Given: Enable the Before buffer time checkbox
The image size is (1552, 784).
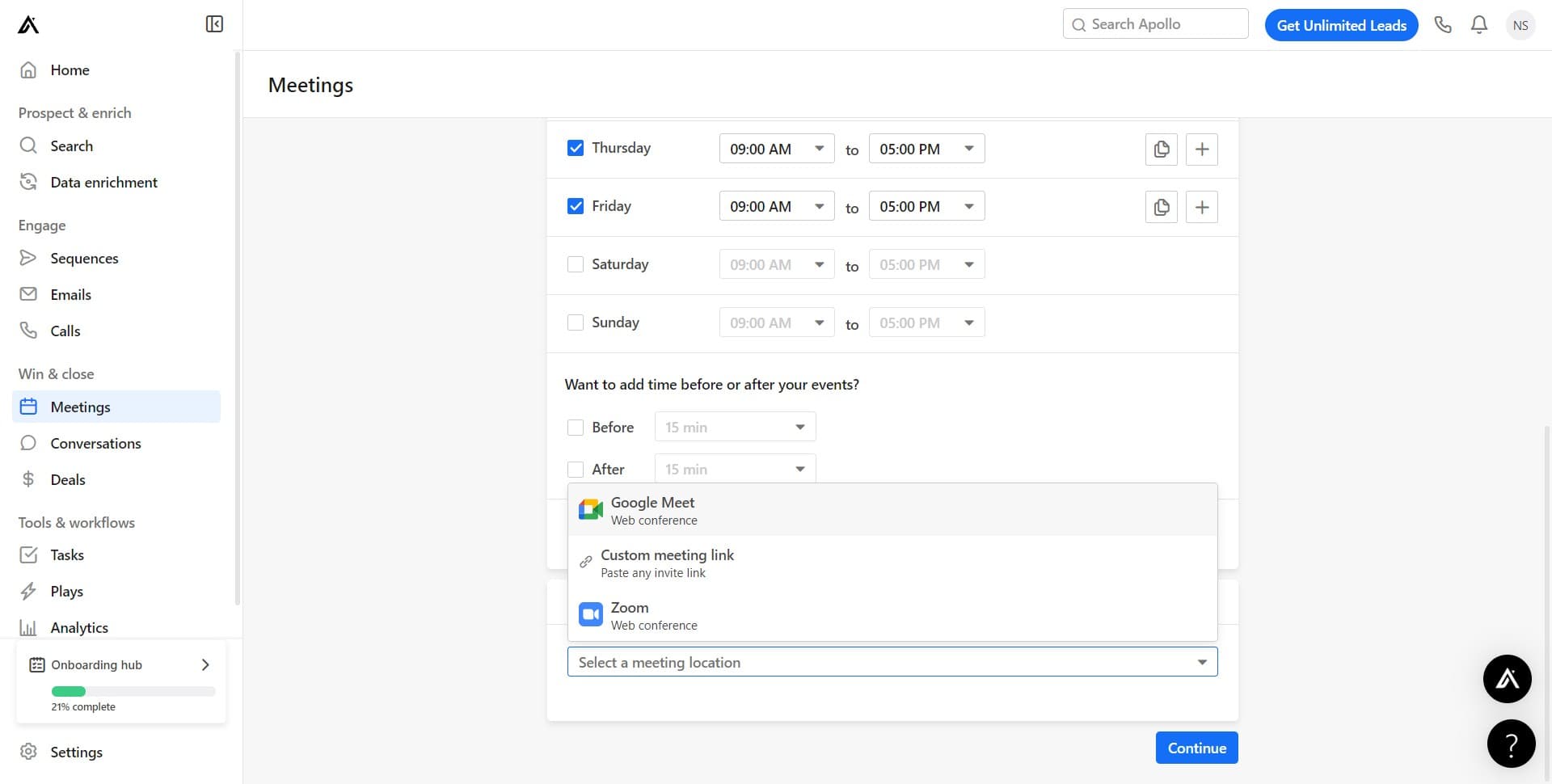Looking at the screenshot, I should (576, 428).
